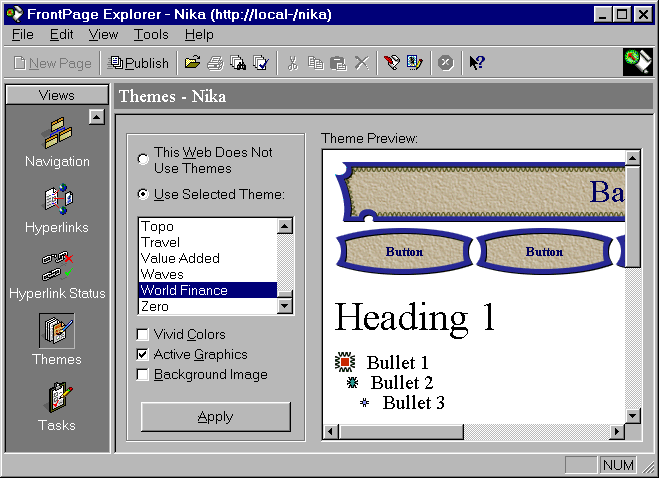Click Bullet 2 in preview
Image resolution: width=659 pixels, height=478 pixels.
pos(401,383)
